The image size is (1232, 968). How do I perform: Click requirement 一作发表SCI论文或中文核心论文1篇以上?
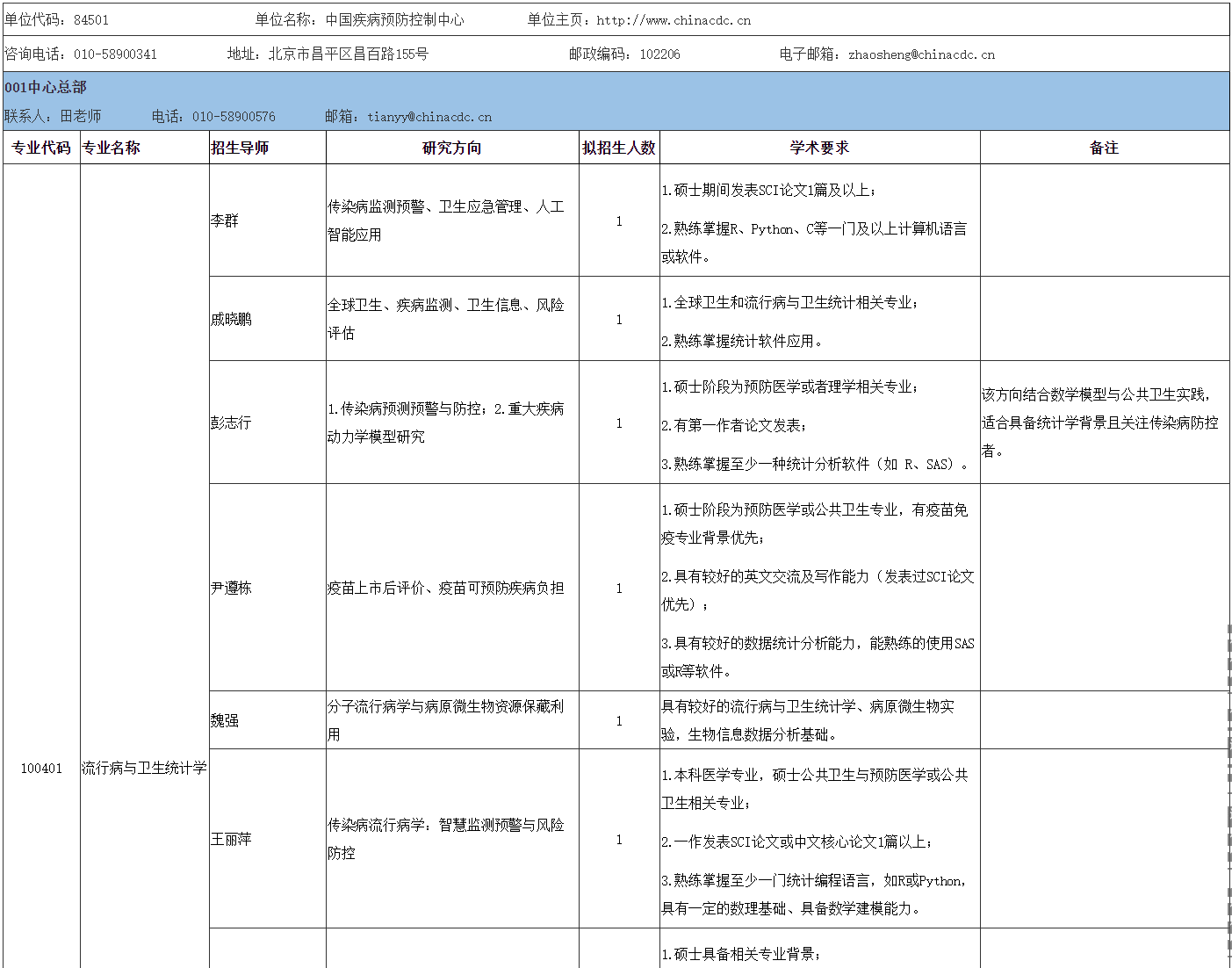point(797,842)
